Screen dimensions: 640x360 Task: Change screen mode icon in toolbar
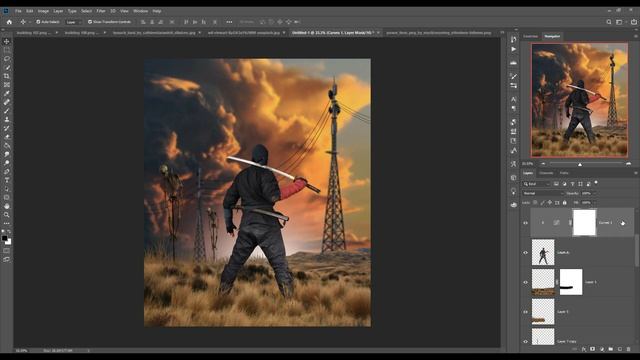pyautogui.click(x=7, y=260)
